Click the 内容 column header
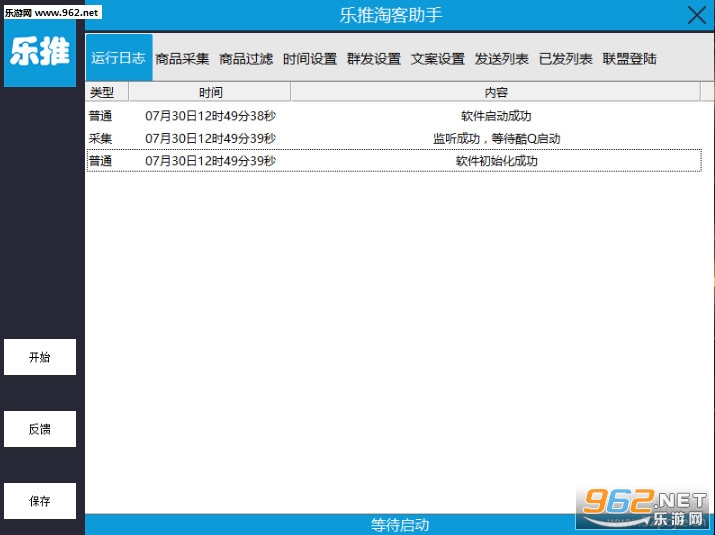715x535 pixels. point(496,92)
